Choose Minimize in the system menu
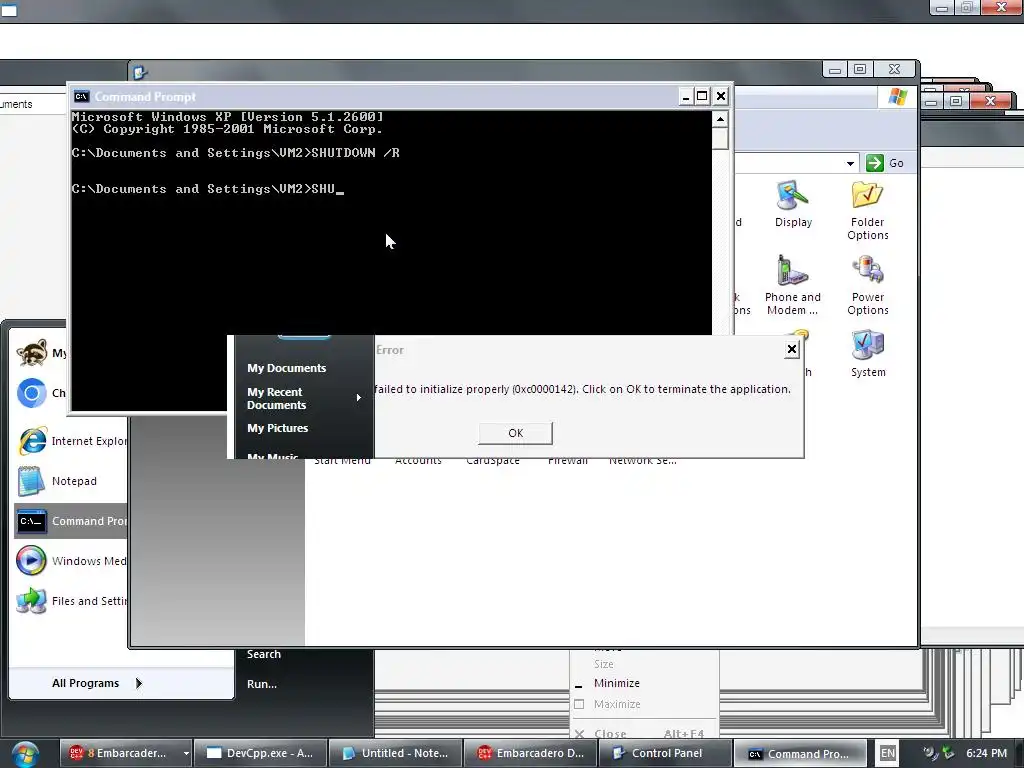Viewport: 1024px width, 768px height. (x=616, y=683)
